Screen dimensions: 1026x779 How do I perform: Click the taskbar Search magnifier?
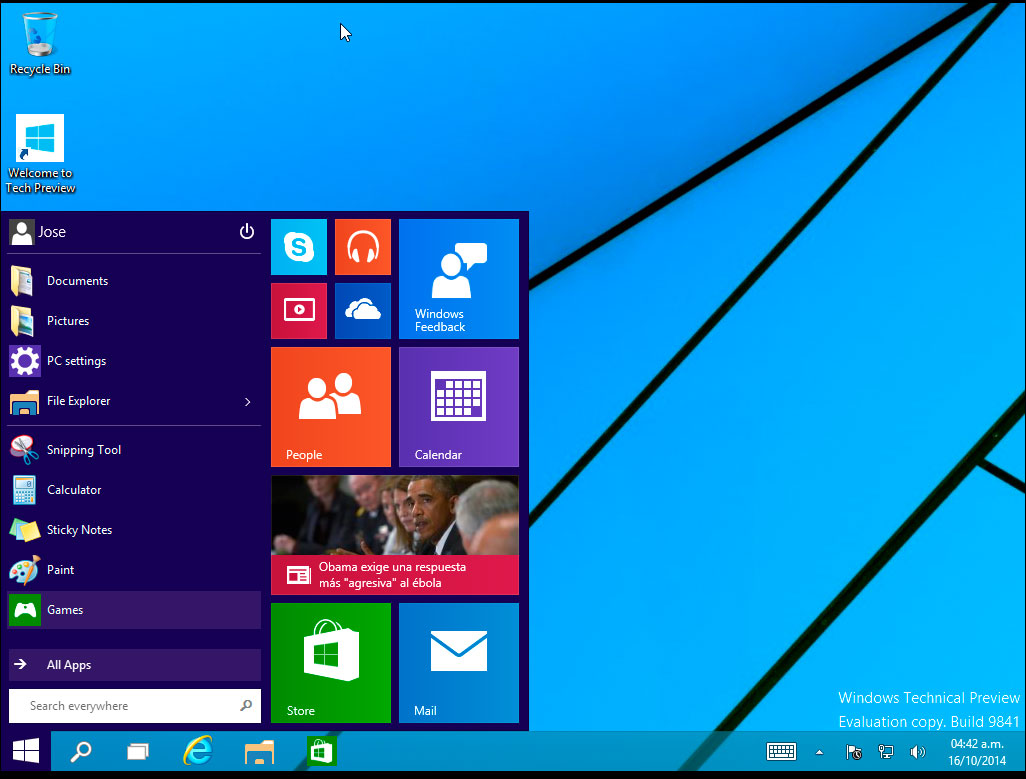point(80,752)
